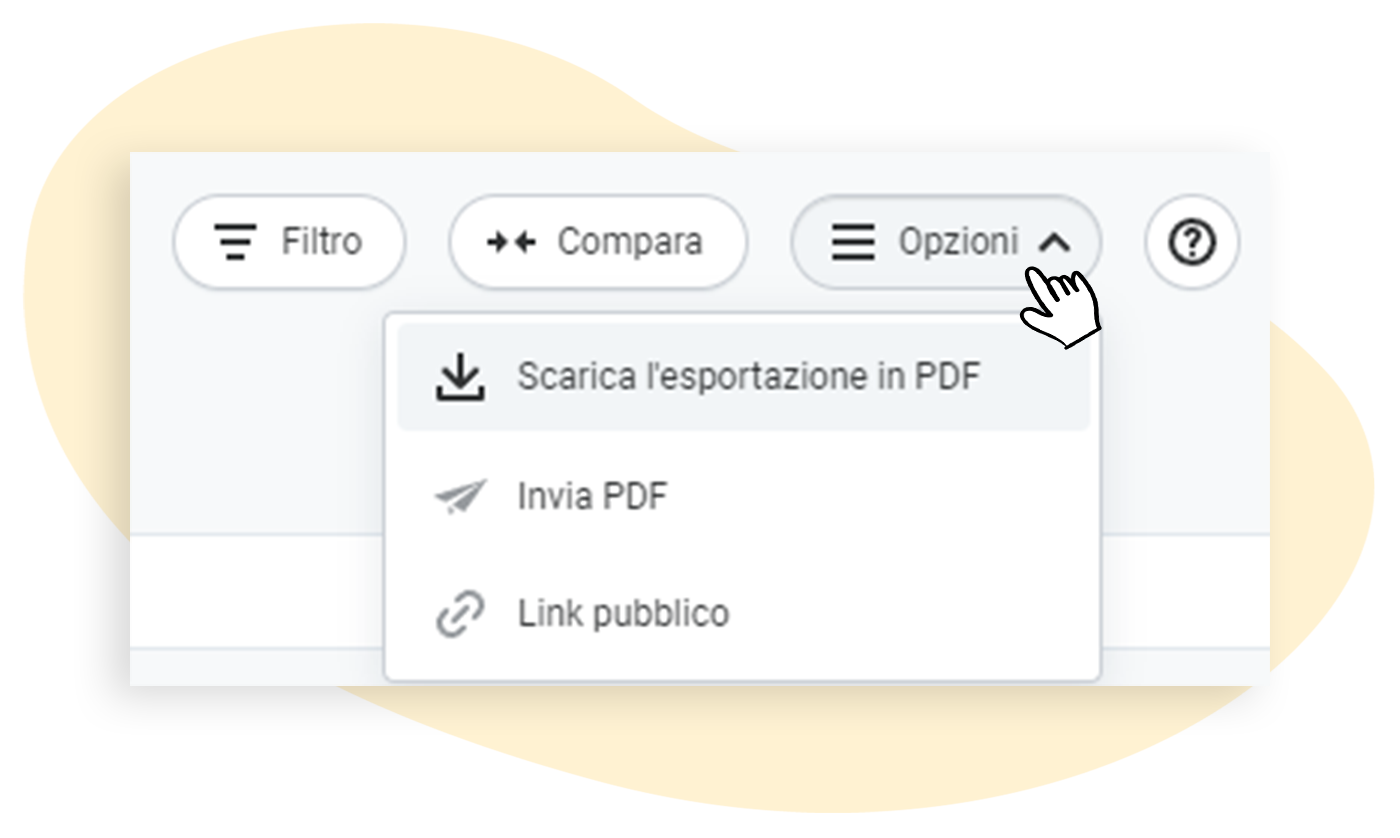Click the paper plane send icon
This screenshot has width=1400, height=838.
(x=459, y=496)
